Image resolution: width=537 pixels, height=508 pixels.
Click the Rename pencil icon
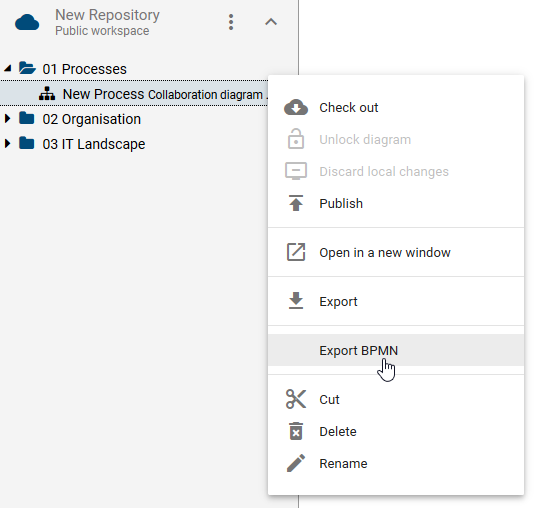[296, 463]
